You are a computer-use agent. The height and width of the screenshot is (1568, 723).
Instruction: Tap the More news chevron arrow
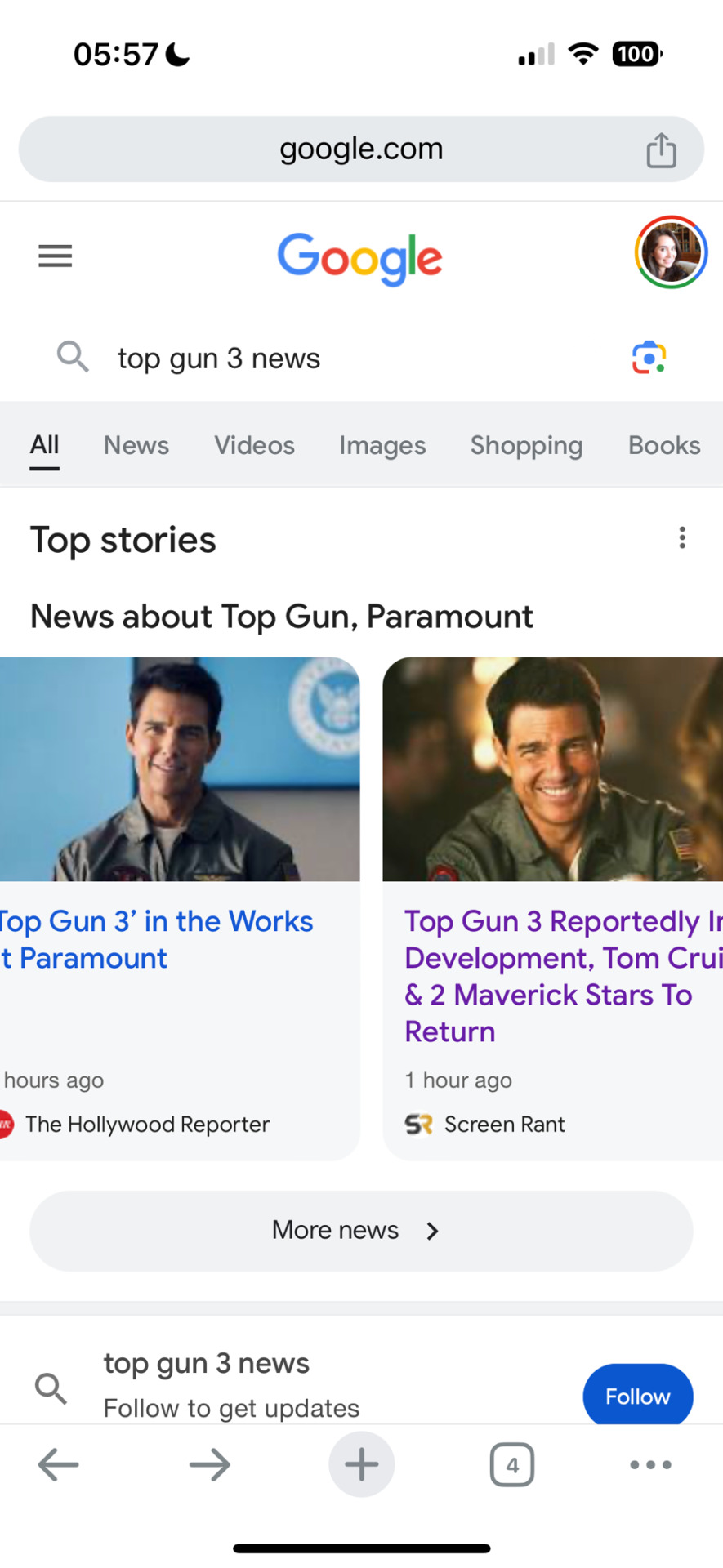click(x=432, y=1231)
